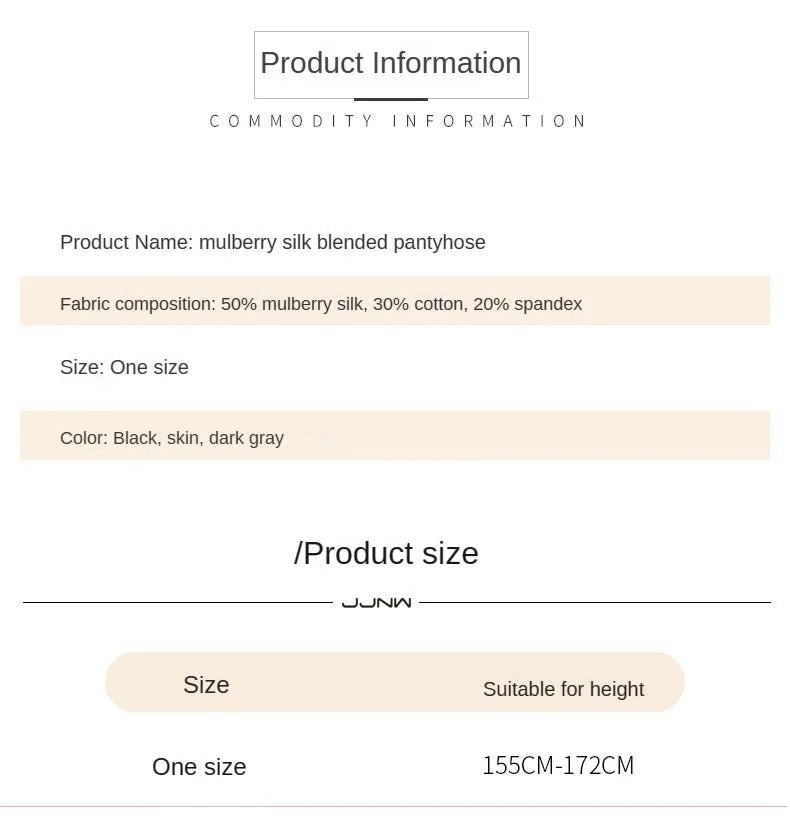The width and height of the screenshot is (790, 828).
Task: Click the Size column header
Action: click(x=206, y=685)
